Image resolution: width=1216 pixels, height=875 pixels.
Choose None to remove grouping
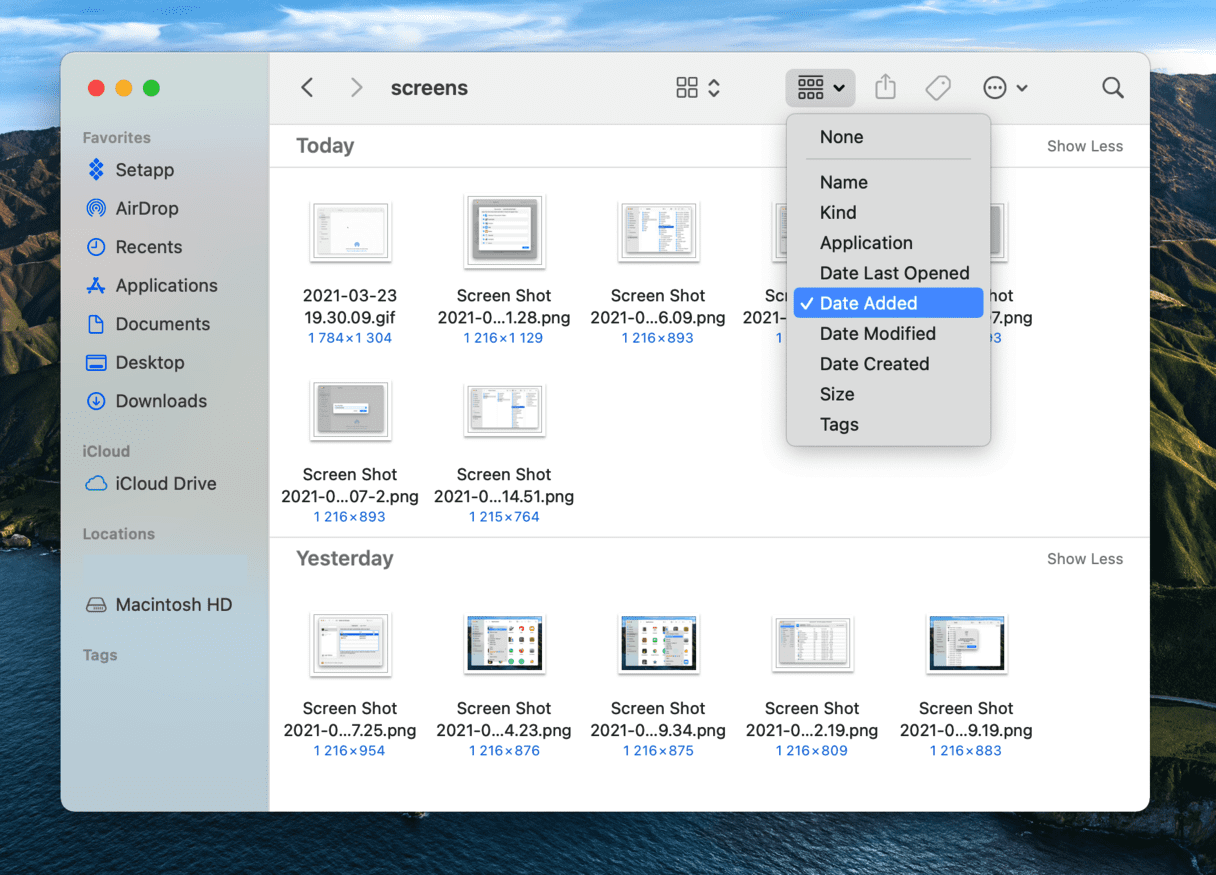point(841,137)
